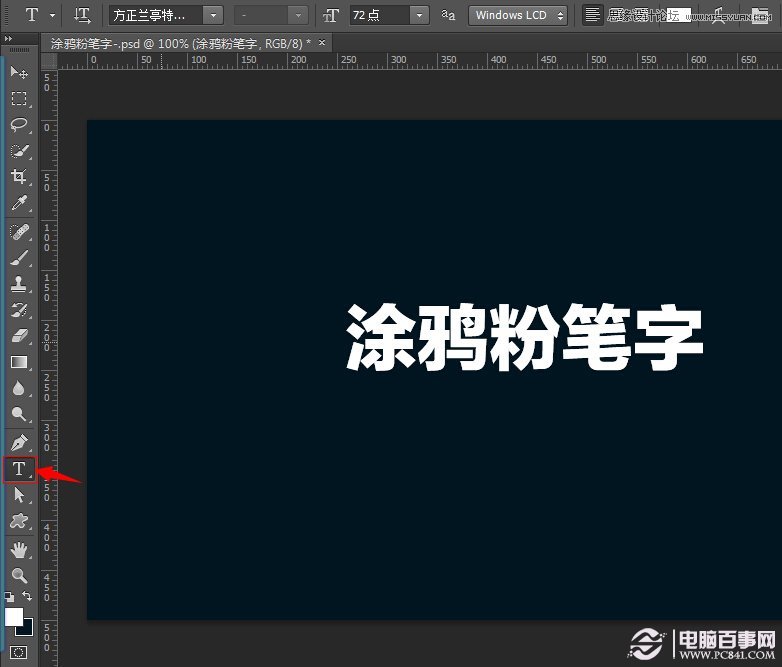Open the font family dropdown
Viewport: 782px width, 667px height.
[x=214, y=15]
